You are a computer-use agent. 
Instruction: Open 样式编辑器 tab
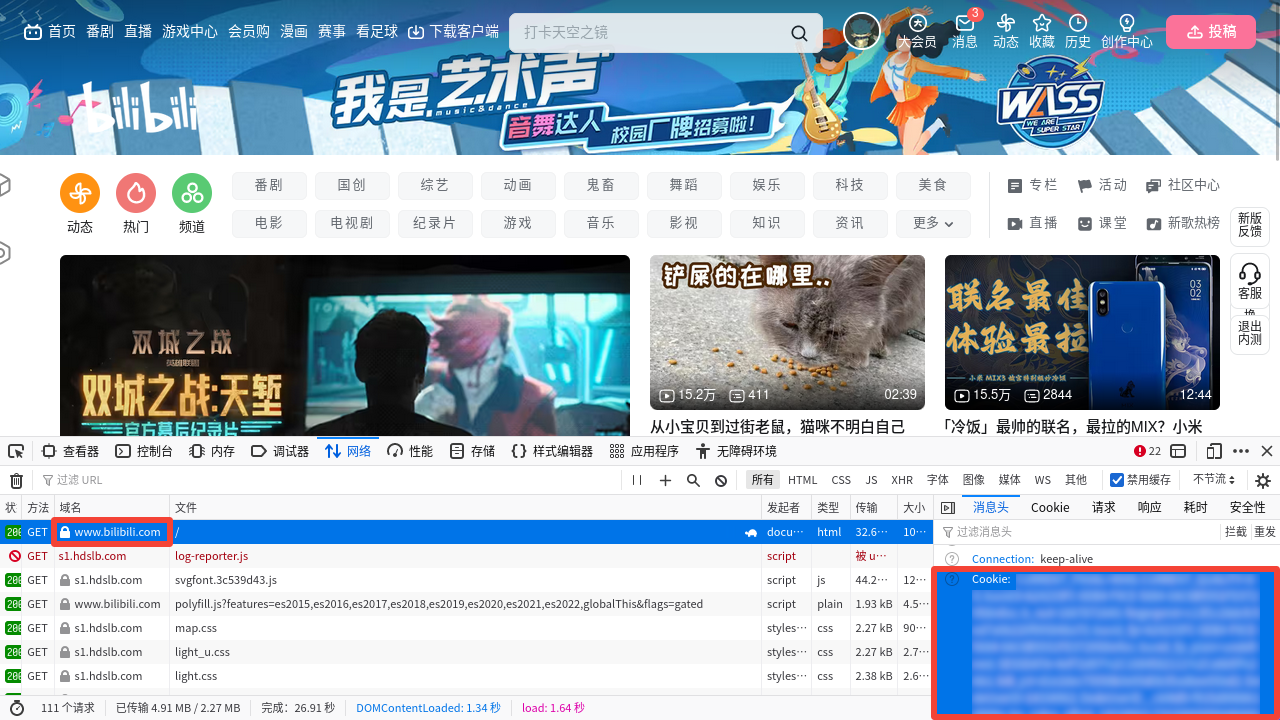[x=552, y=451]
